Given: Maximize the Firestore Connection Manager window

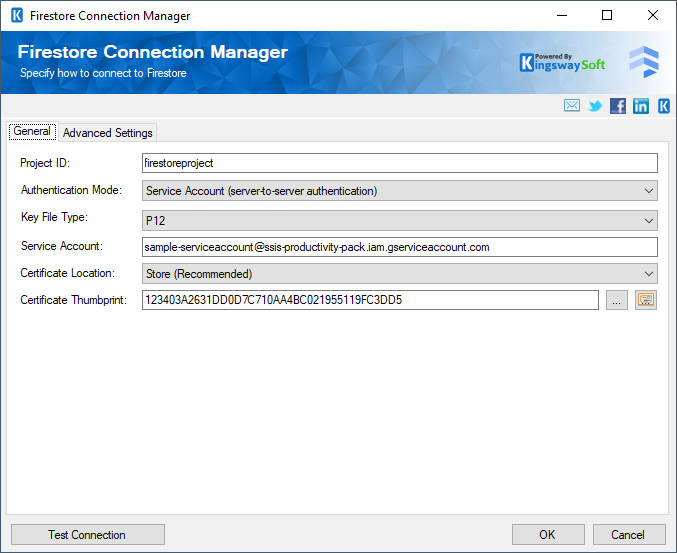Looking at the screenshot, I should pos(607,16).
